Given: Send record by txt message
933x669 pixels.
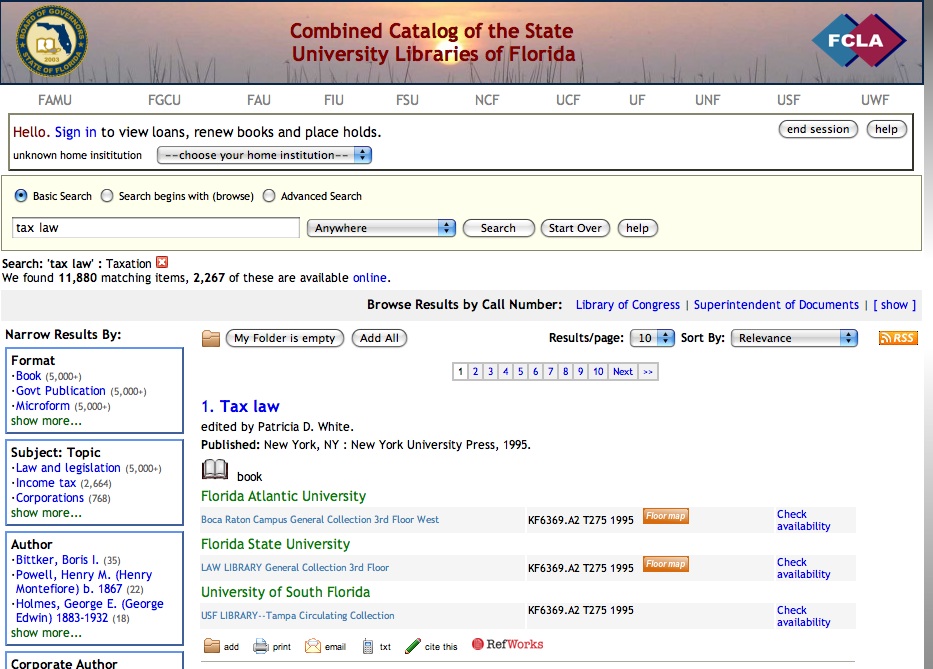Looking at the screenshot, I should pos(377,646).
